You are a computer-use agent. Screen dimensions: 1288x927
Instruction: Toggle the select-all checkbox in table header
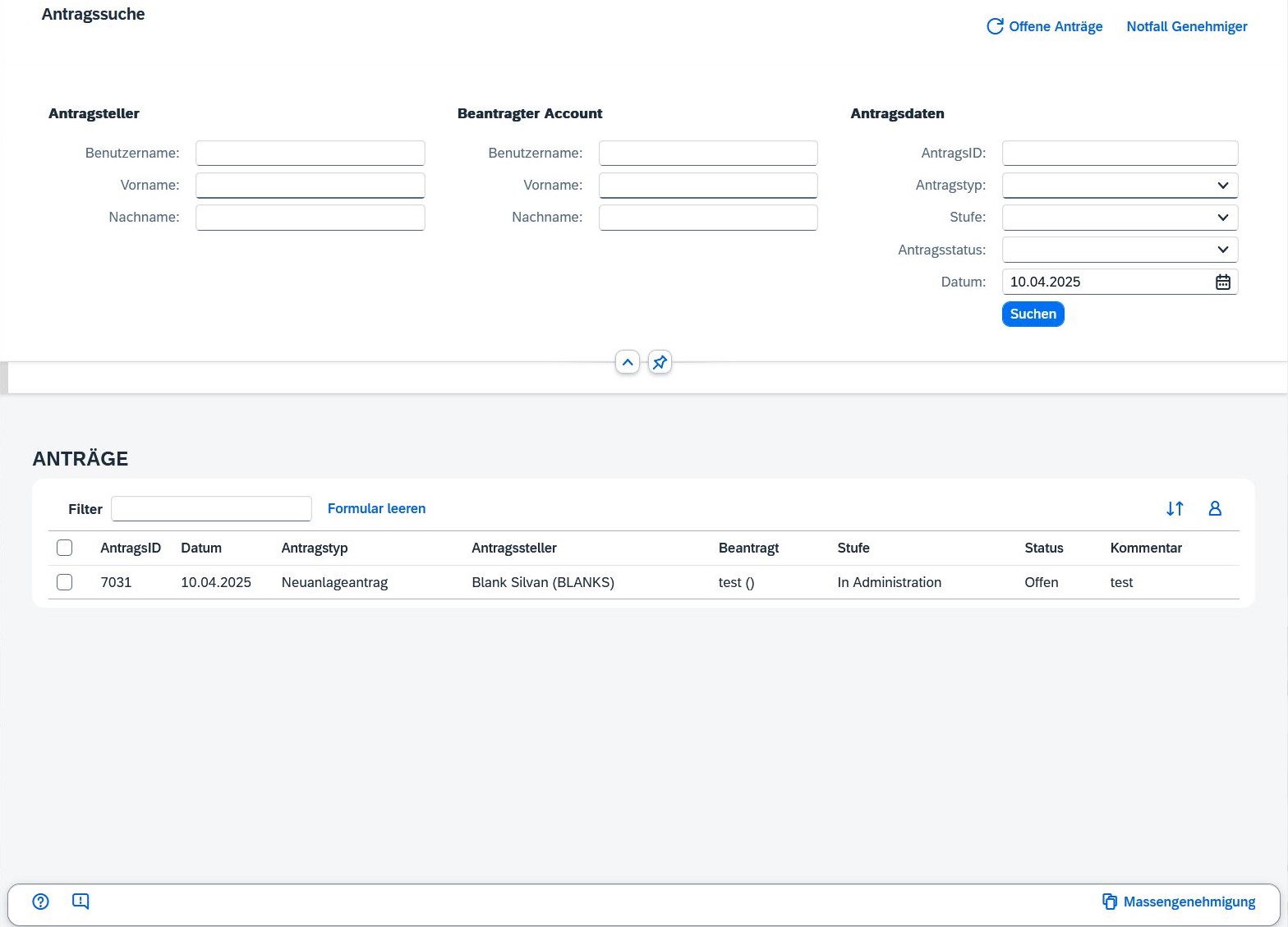click(65, 548)
